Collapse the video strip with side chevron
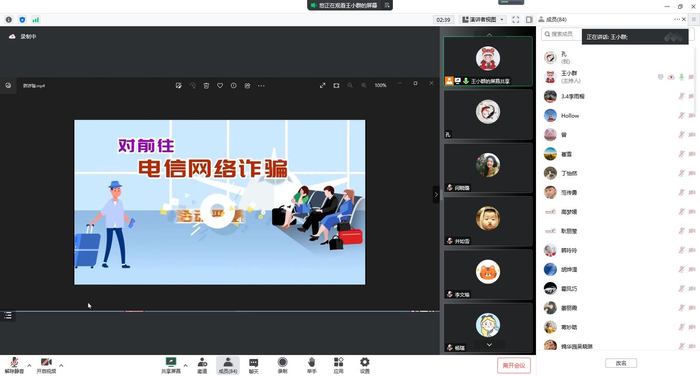The width and height of the screenshot is (700, 376). 436,194
